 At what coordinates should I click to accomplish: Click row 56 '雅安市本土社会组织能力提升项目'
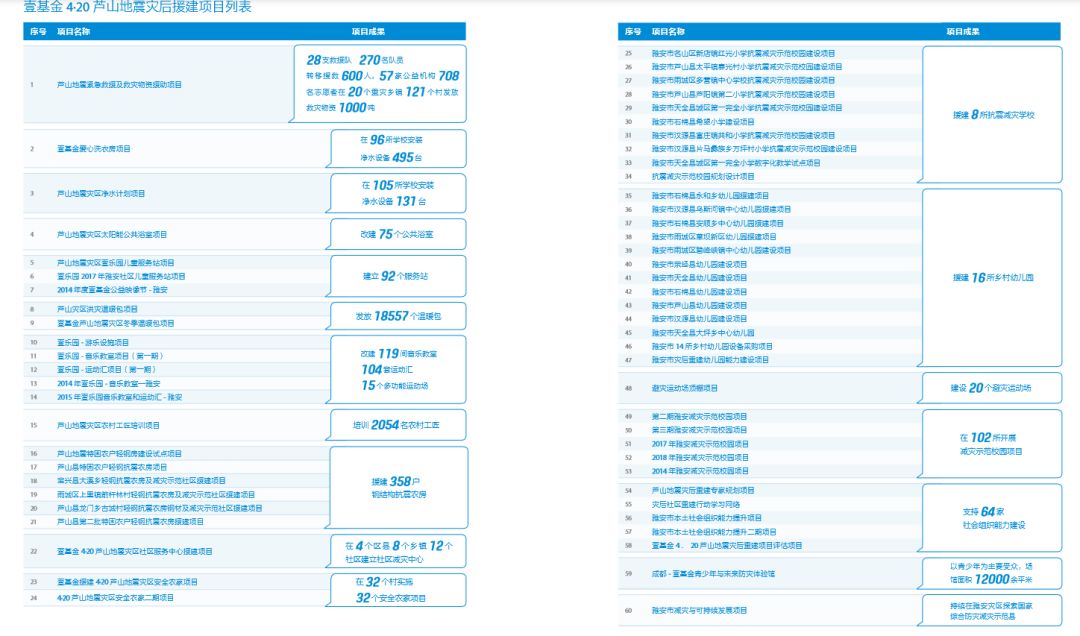[707, 518]
